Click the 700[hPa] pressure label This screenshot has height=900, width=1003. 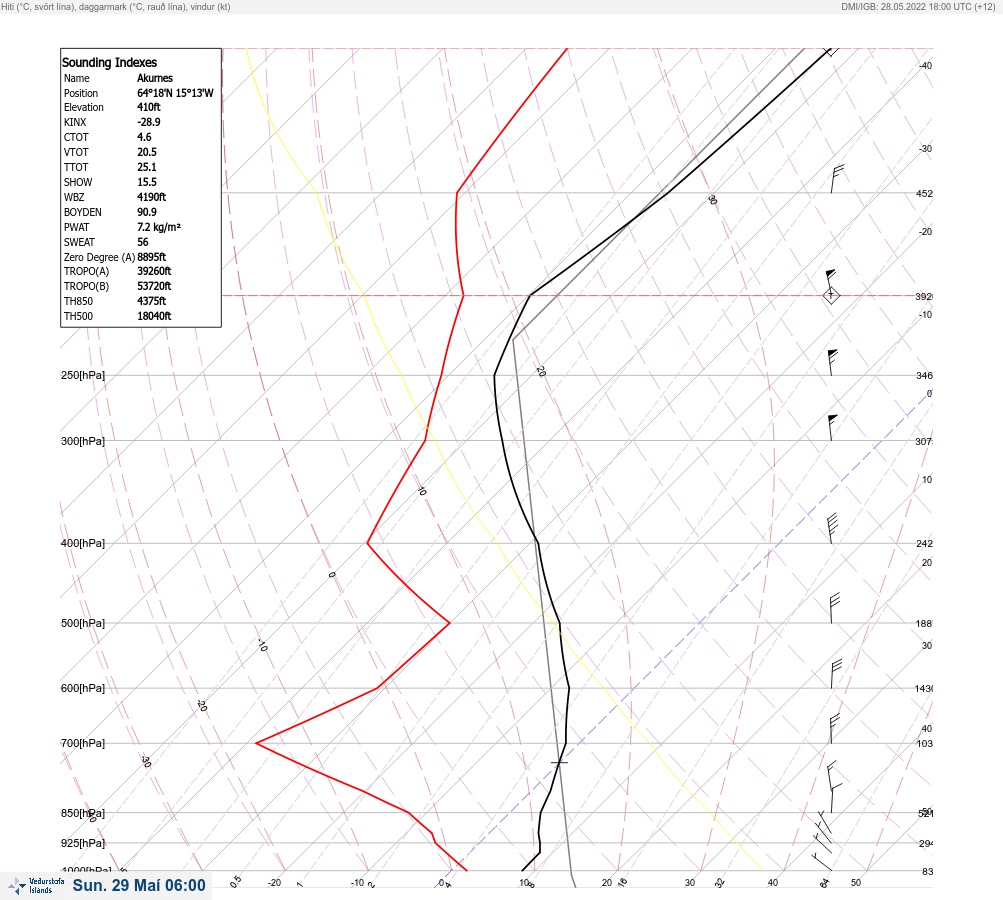83,743
